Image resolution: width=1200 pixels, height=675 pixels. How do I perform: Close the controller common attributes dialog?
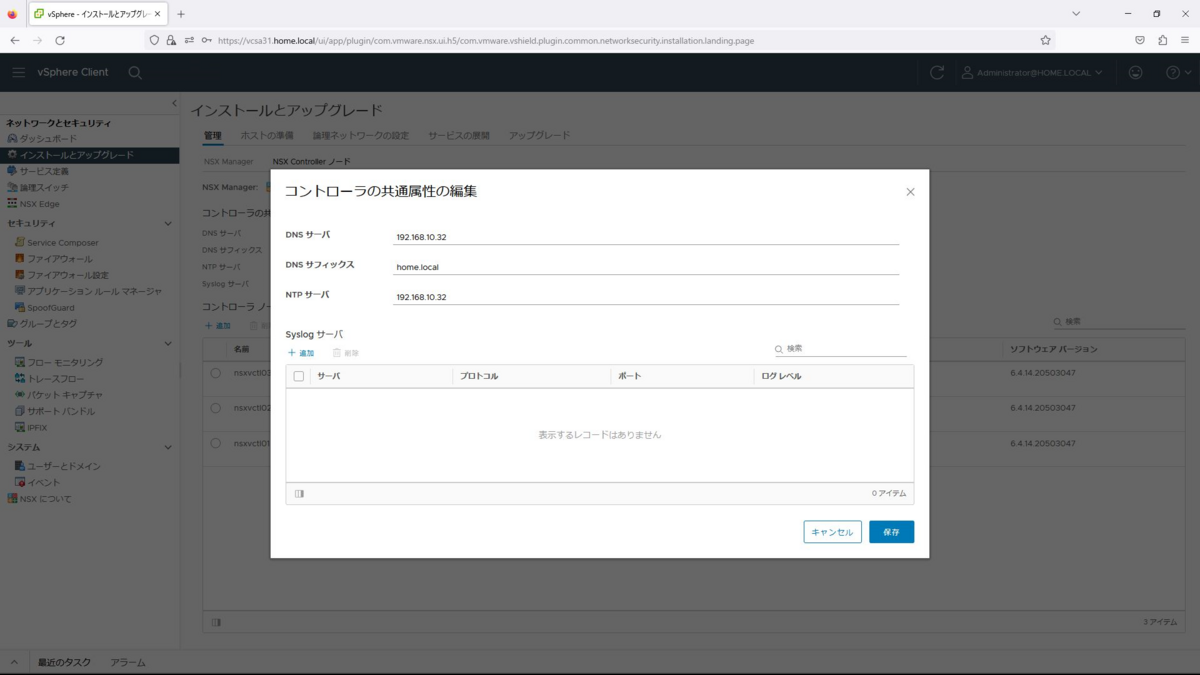pyautogui.click(x=910, y=192)
